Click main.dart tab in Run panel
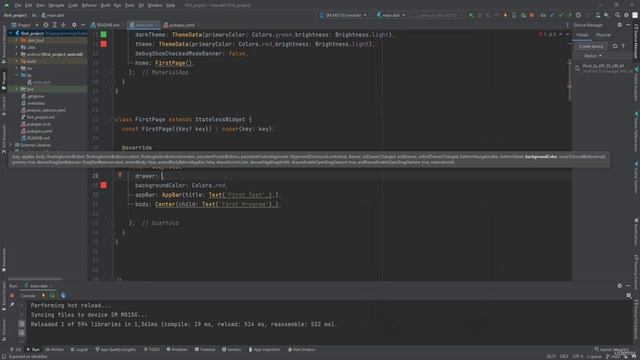640x360 pixels. point(37,286)
